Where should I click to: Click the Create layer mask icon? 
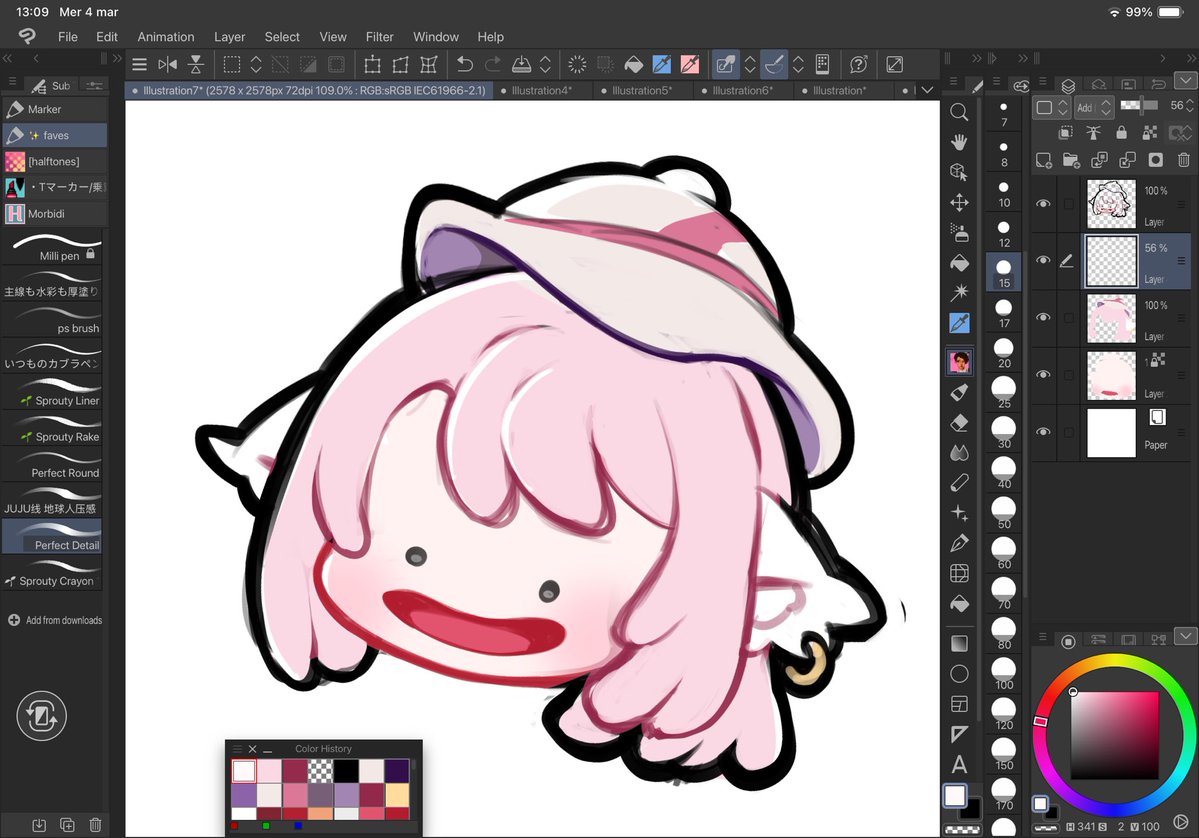1155,160
